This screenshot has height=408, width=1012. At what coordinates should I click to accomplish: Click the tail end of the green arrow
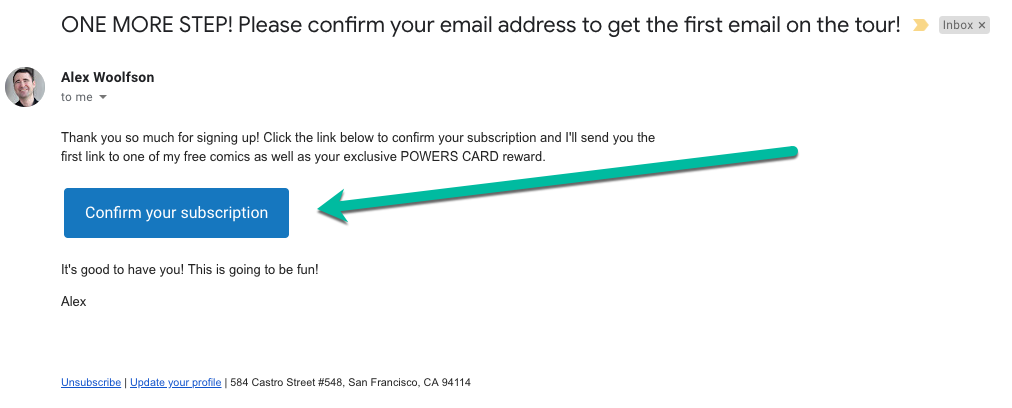click(x=792, y=152)
